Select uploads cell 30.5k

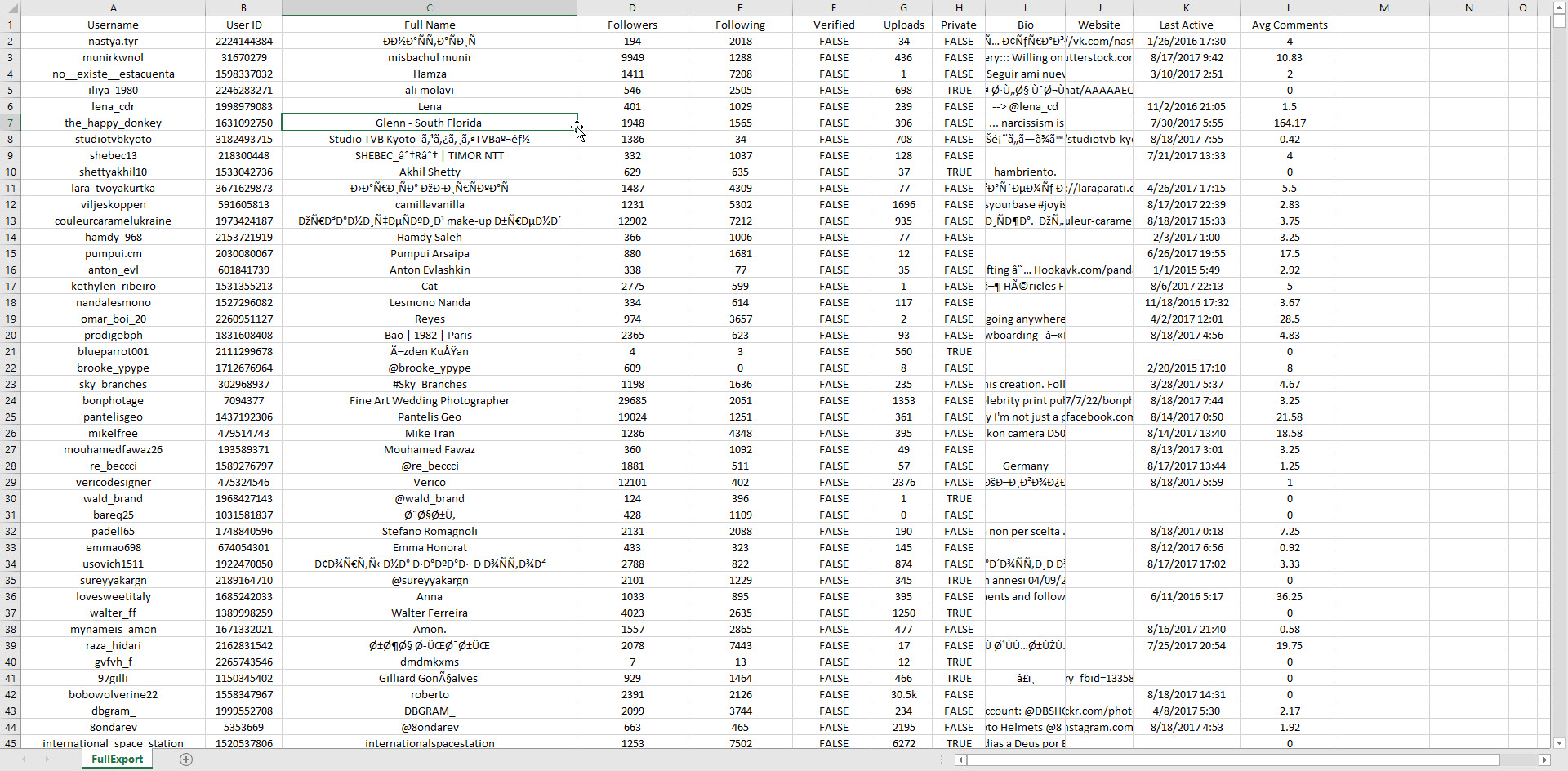tap(903, 694)
